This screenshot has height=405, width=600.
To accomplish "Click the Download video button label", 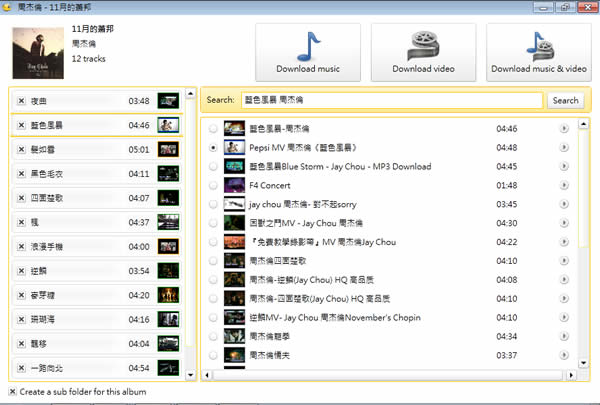I will 423,69.
